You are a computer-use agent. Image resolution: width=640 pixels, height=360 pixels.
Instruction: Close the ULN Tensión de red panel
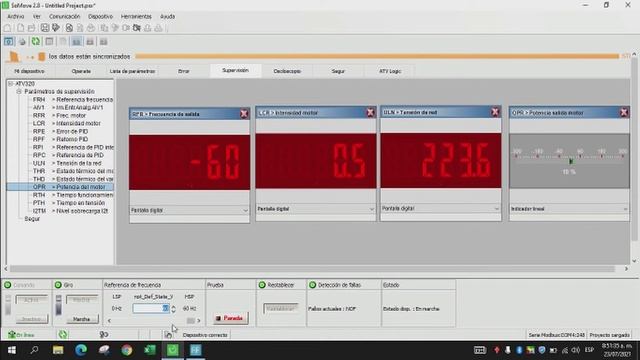(495, 112)
